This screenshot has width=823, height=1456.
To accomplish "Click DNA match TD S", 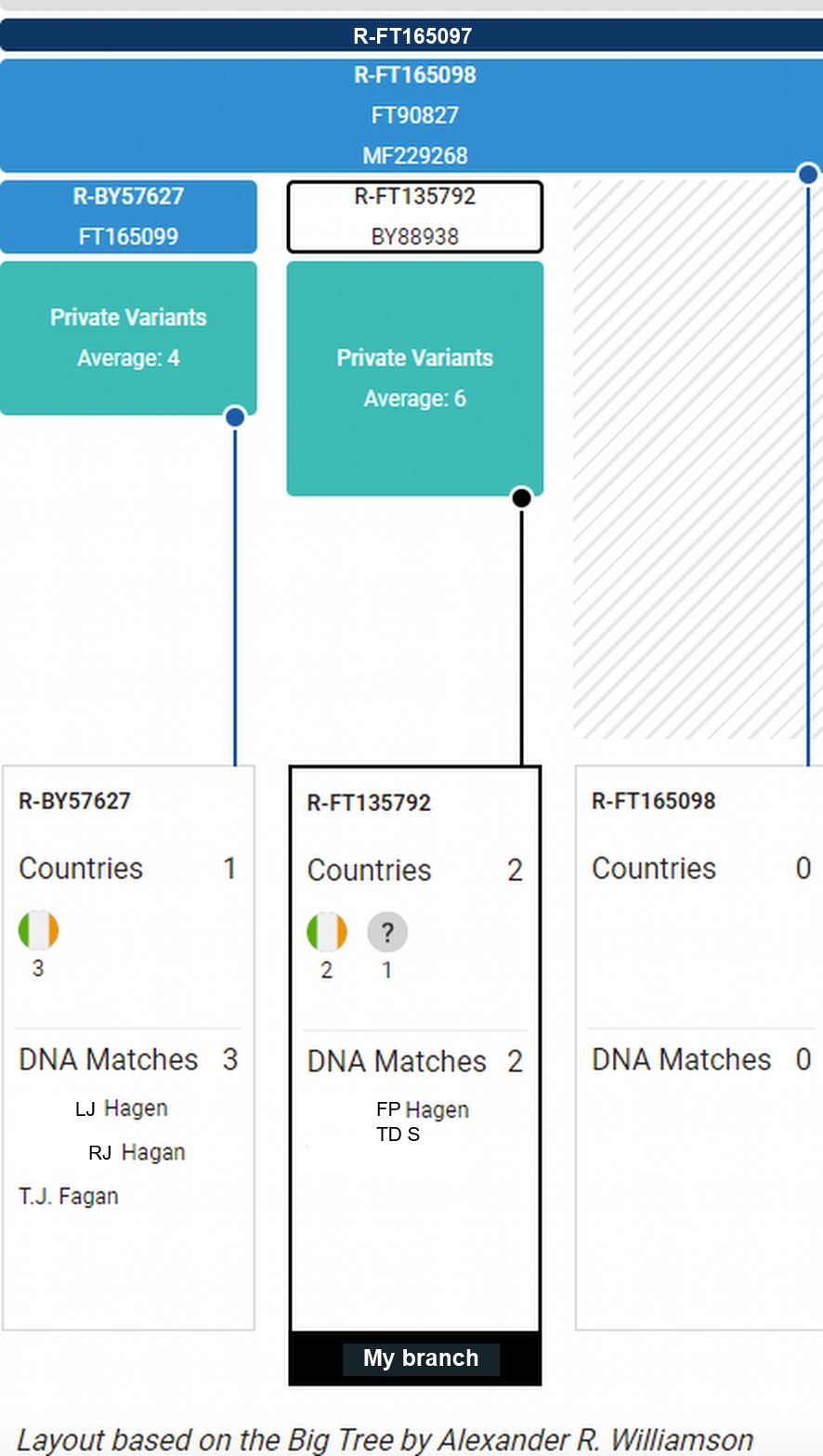I will 398,1135.
